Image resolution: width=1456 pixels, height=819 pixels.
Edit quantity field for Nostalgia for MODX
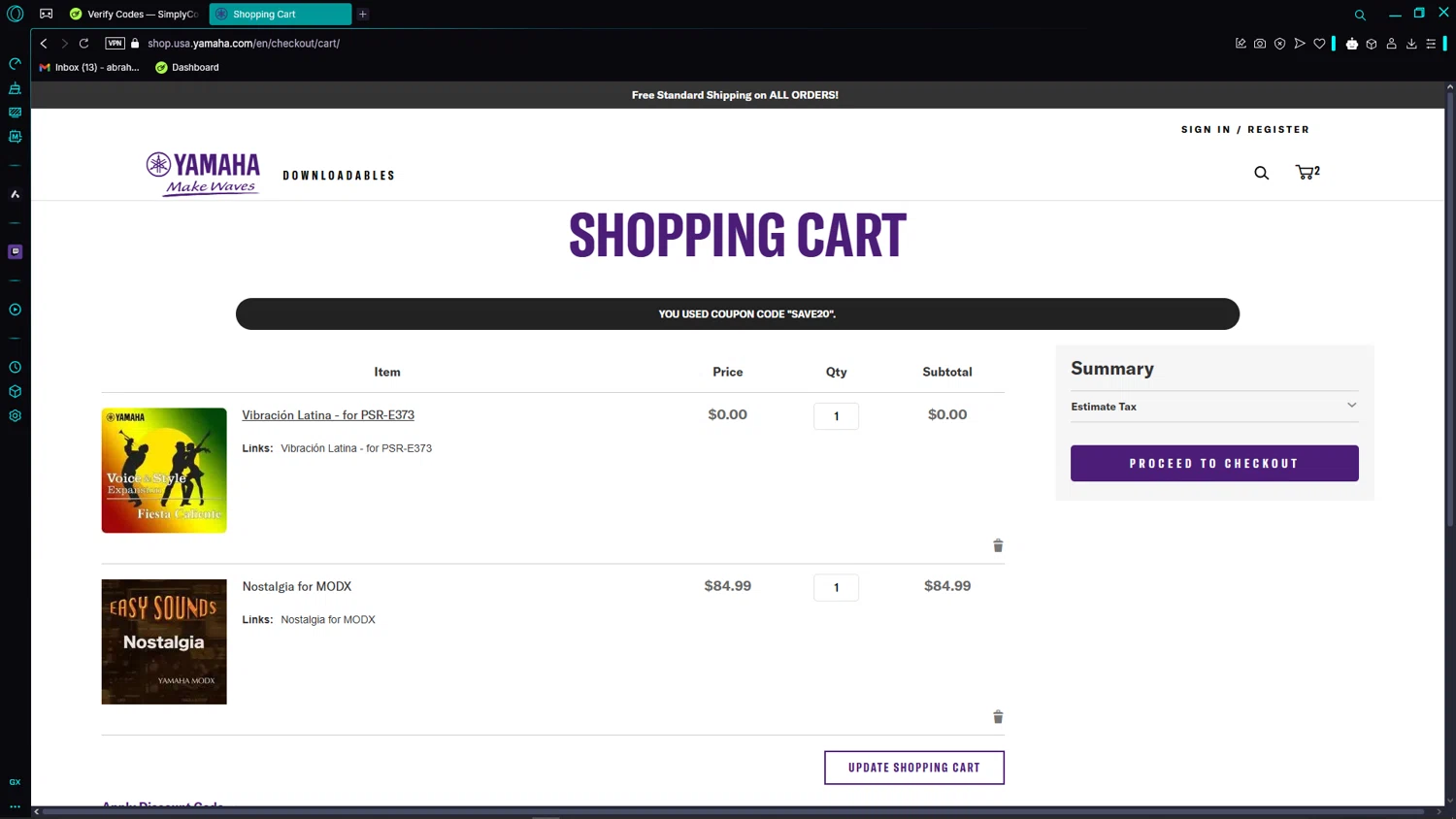point(836,587)
